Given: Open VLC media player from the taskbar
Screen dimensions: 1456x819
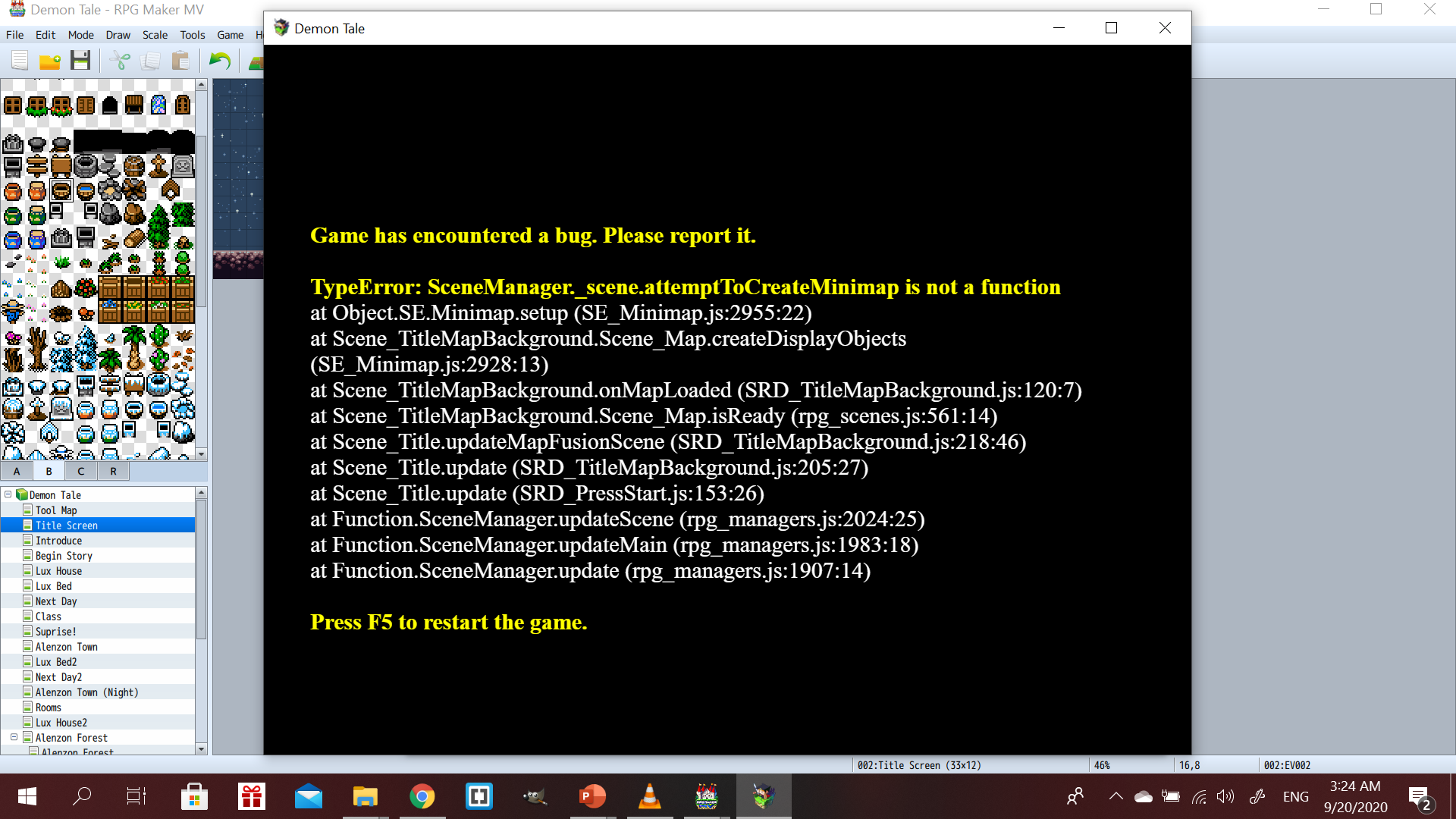Looking at the screenshot, I should tap(650, 796).
